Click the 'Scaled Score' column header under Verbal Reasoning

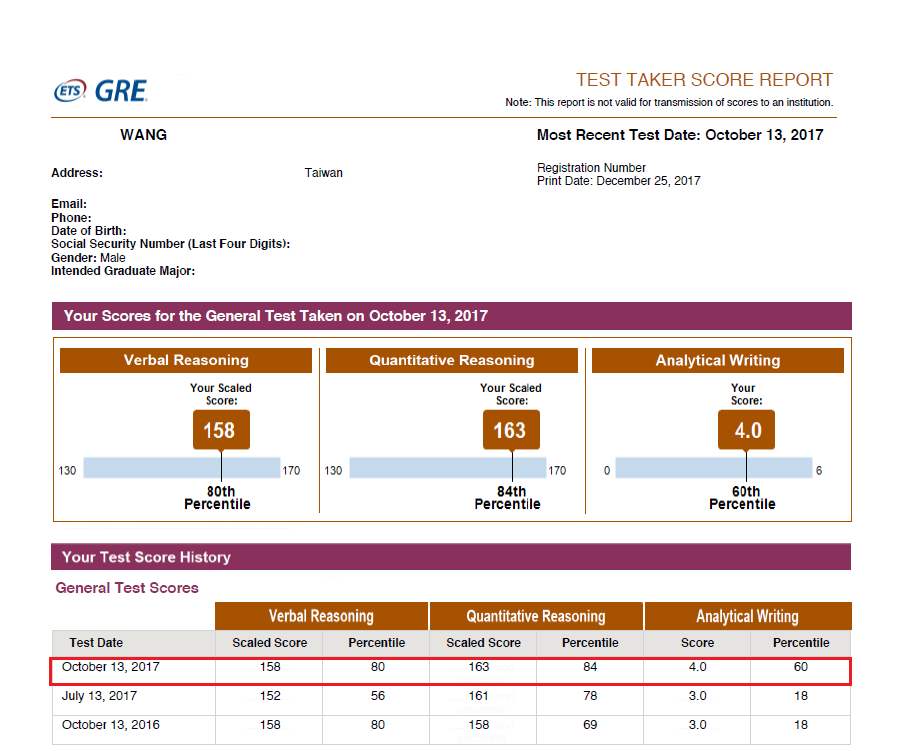pos(270,643)
